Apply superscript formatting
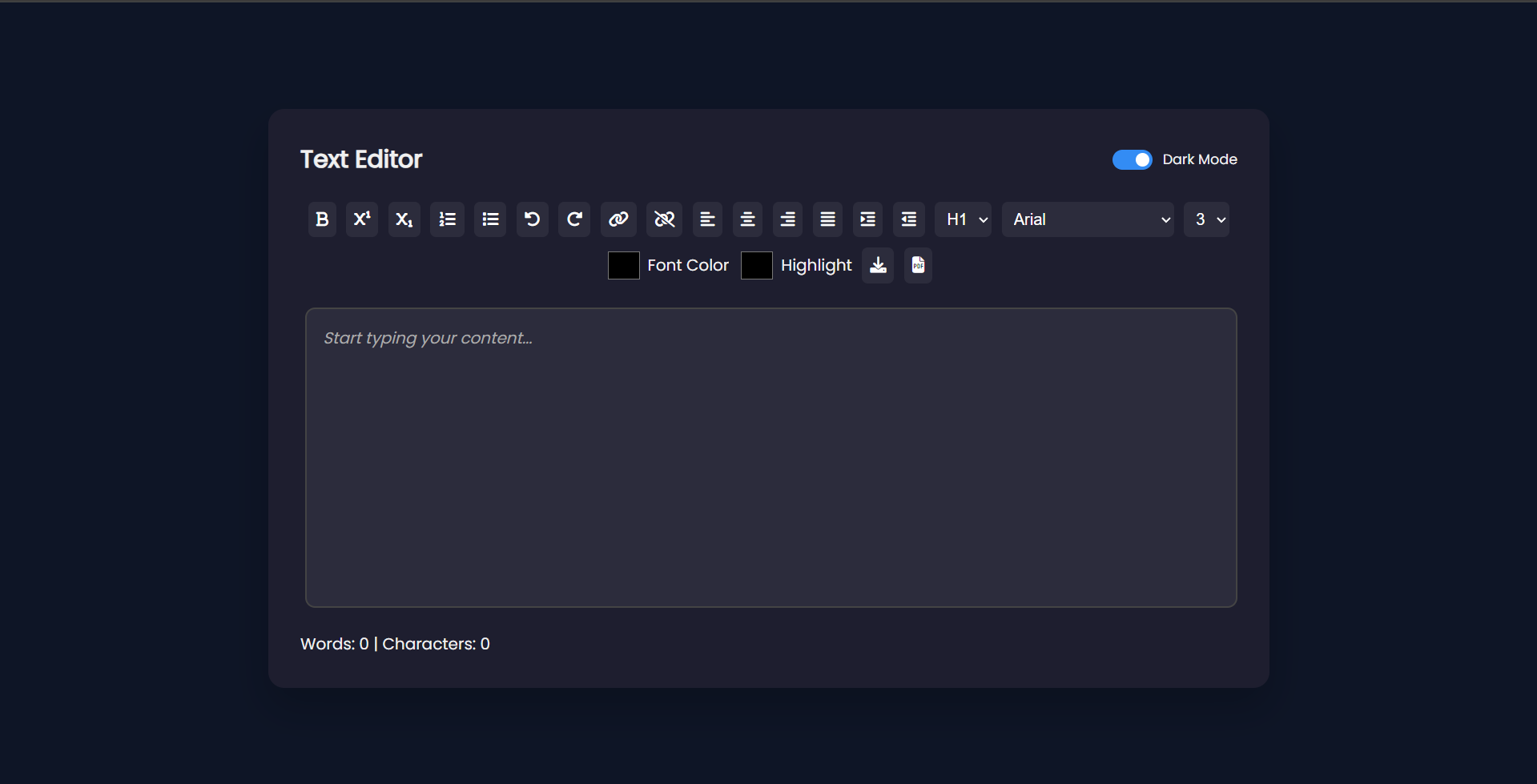1537x784 pixels. click(362, 219)
